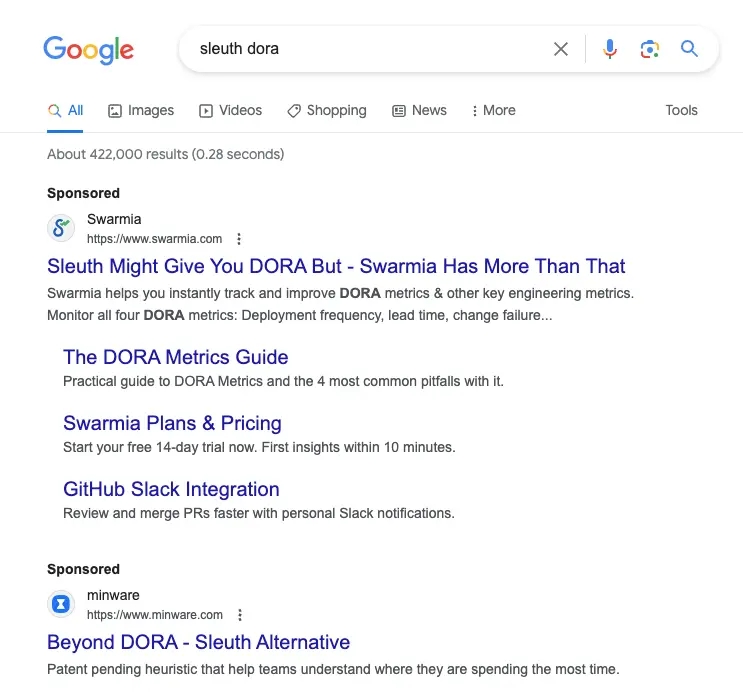Open three-dot options beside minware.com URL
This screenshot has width=743, height=698.
pos(240,615)
